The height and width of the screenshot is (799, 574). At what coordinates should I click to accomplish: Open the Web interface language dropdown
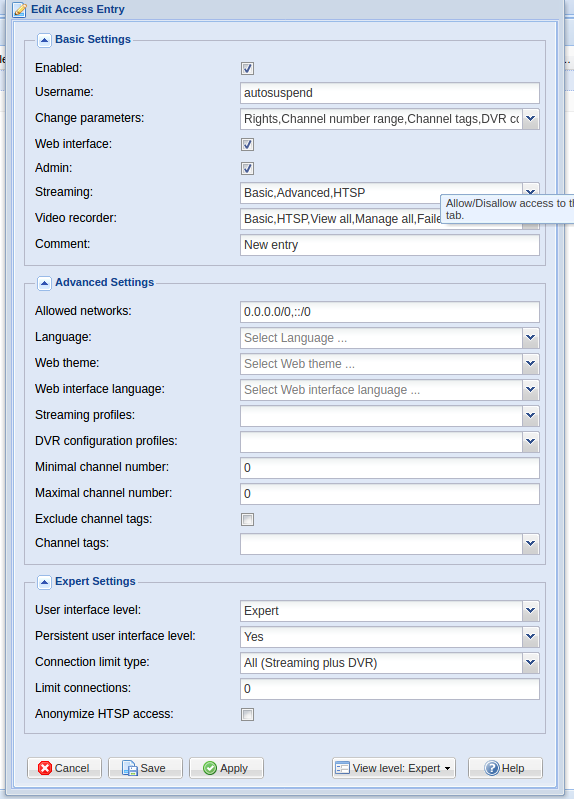tap(531, 390)
